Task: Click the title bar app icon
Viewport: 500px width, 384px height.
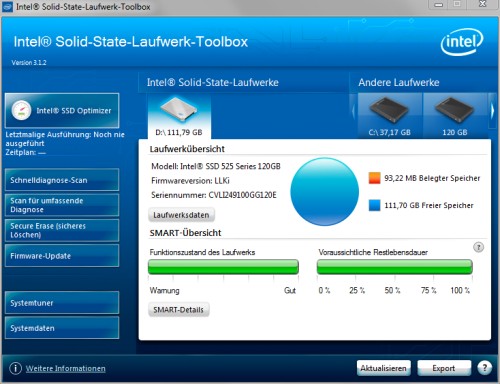Action: [x=7, y=6]
